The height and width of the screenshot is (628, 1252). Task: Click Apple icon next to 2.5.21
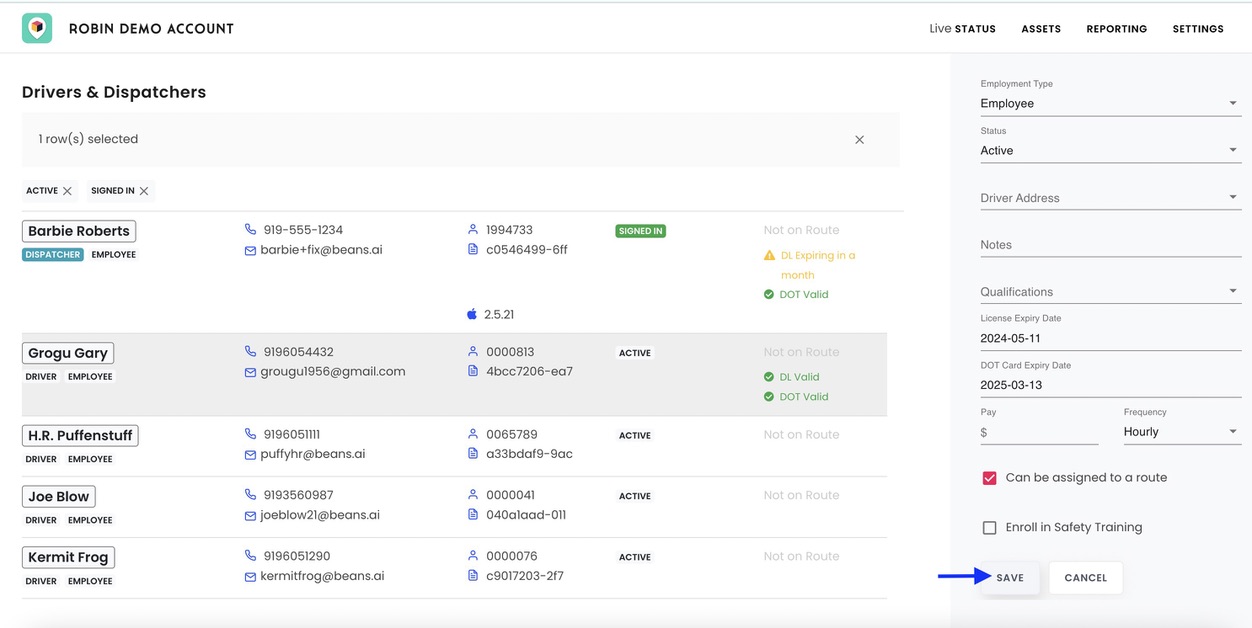(472, 314)
